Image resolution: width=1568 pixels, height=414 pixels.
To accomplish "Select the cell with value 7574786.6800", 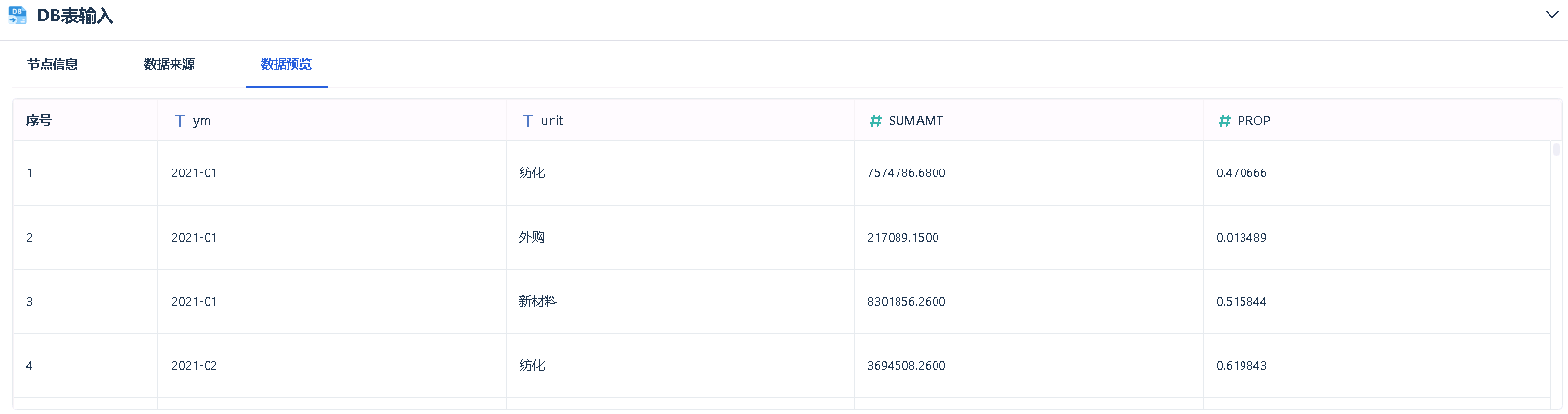I will tap(906, 173).
